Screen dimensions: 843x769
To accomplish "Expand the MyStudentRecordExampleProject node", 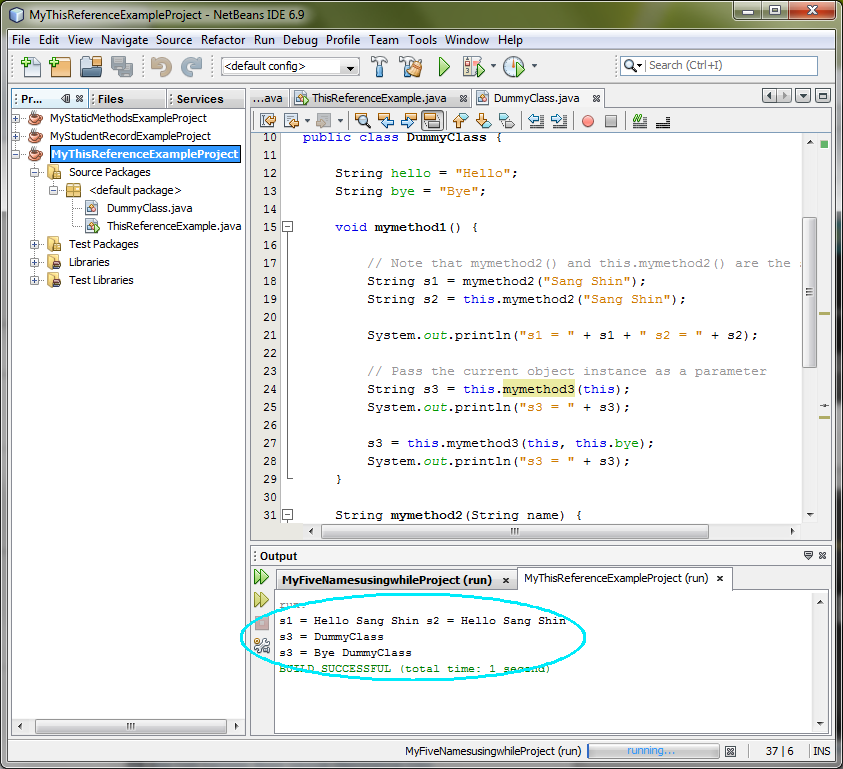I will coord(16,136).
